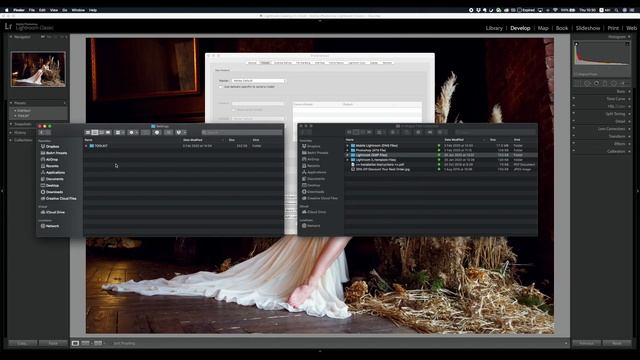This screenshot has height=360, width=640.
Task: Click the Copy button in Lightroom
Action: 22,343
